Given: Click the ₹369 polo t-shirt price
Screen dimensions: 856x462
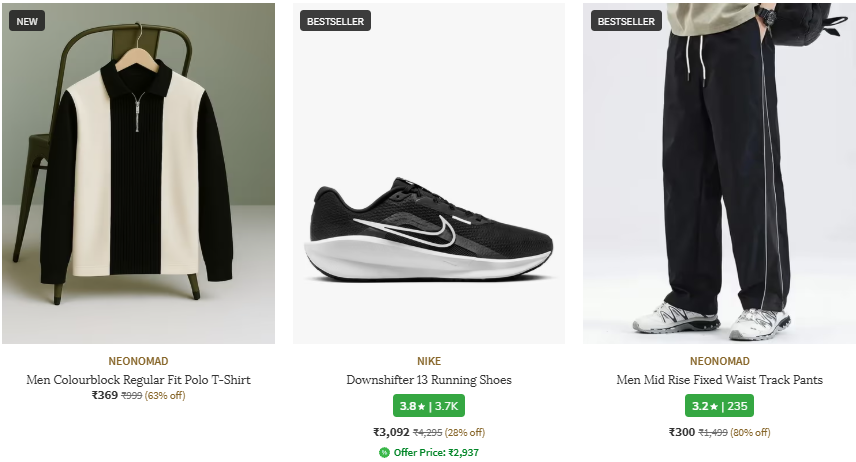Looking at the screenshot, I should pyautogui.click(x=104, y=396).
